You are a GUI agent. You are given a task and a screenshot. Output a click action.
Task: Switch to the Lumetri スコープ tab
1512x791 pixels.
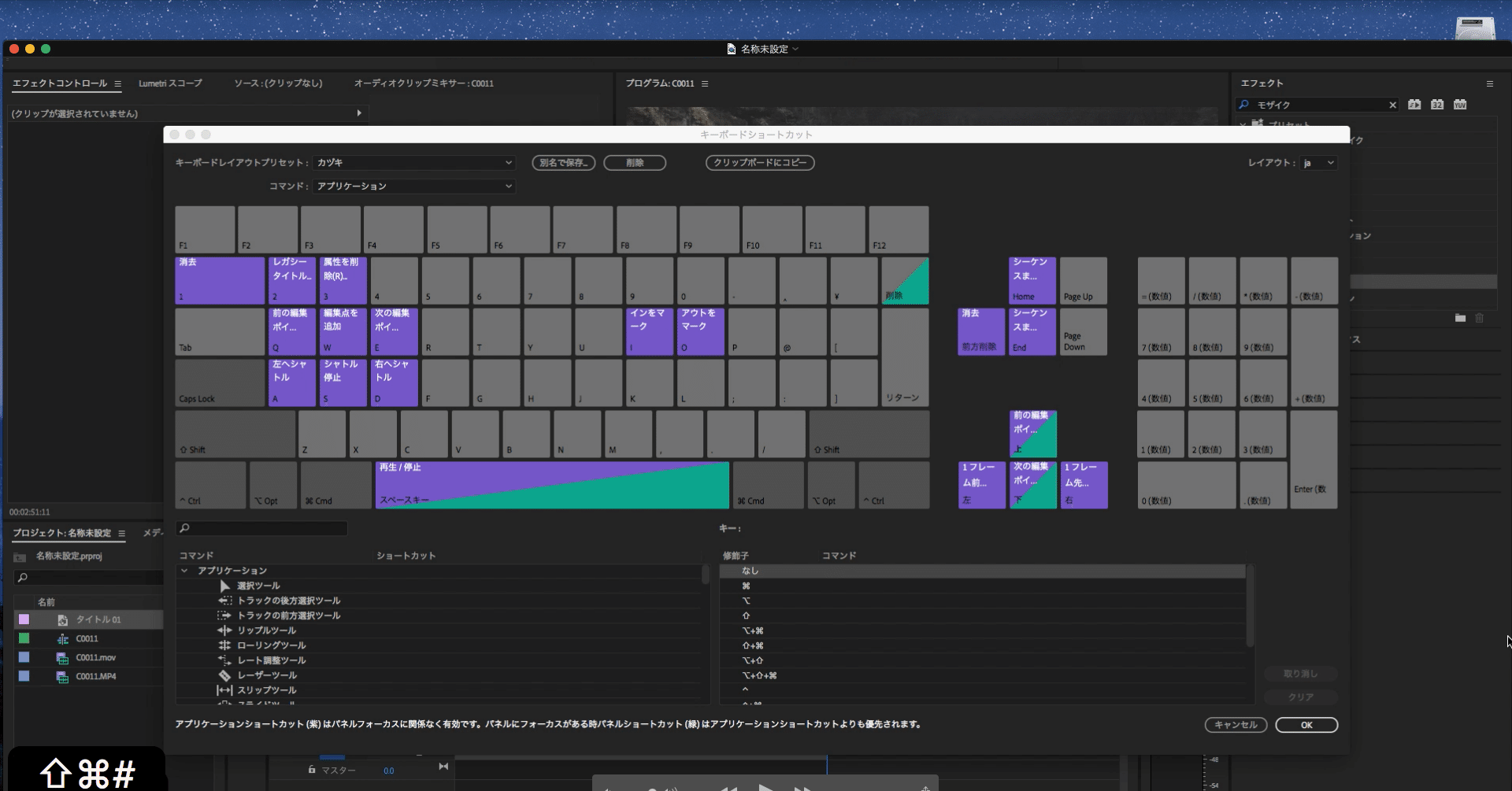[x=169, y=83]
